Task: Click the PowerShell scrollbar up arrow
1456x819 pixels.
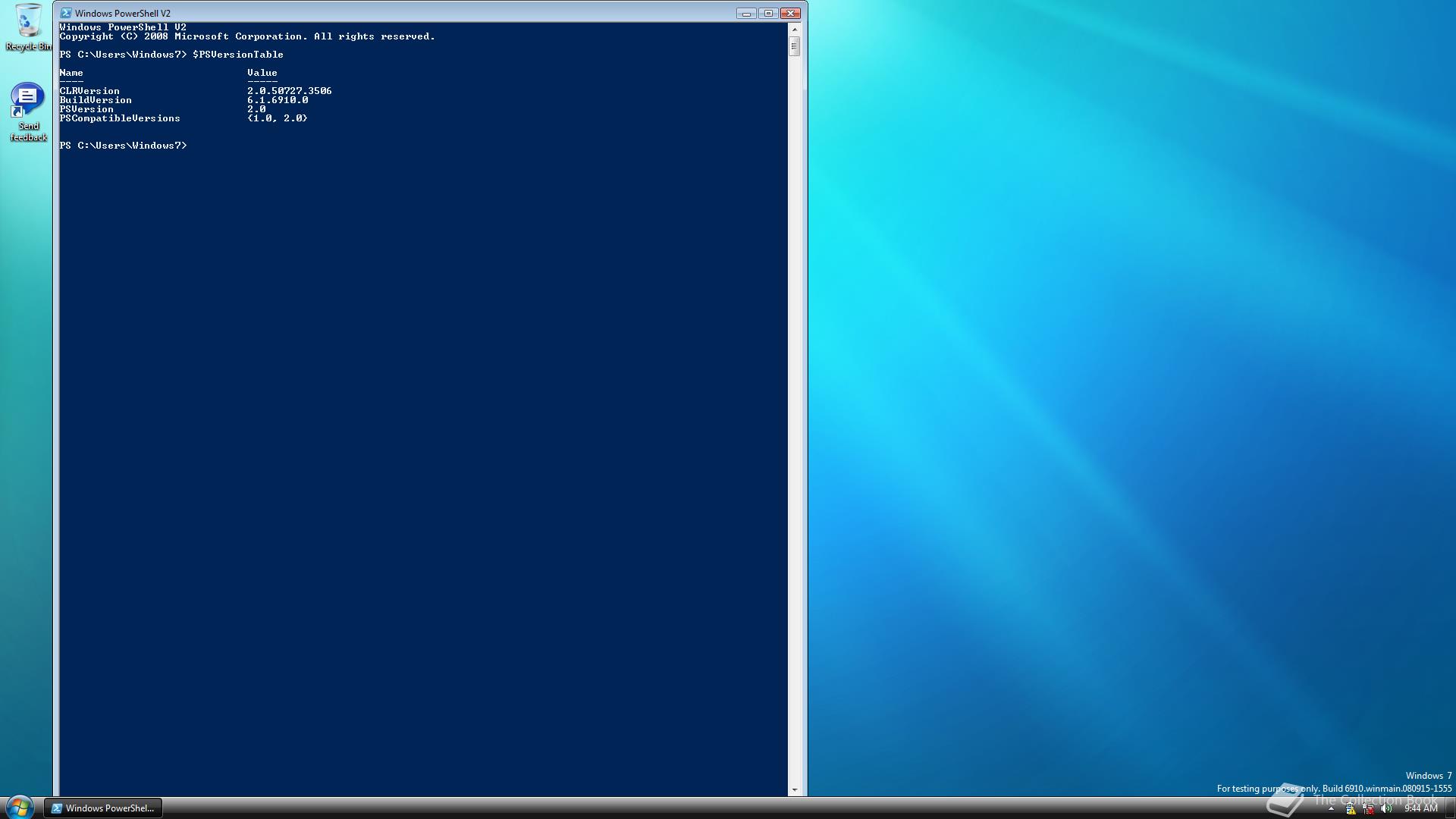Action: click(x=795, y=29)
